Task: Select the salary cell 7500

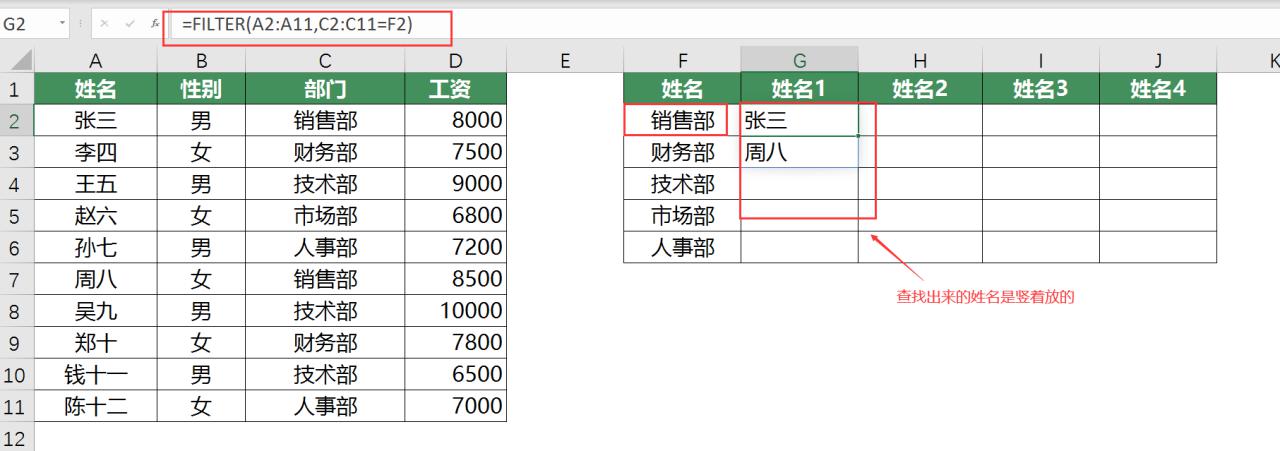Action: 456,152
